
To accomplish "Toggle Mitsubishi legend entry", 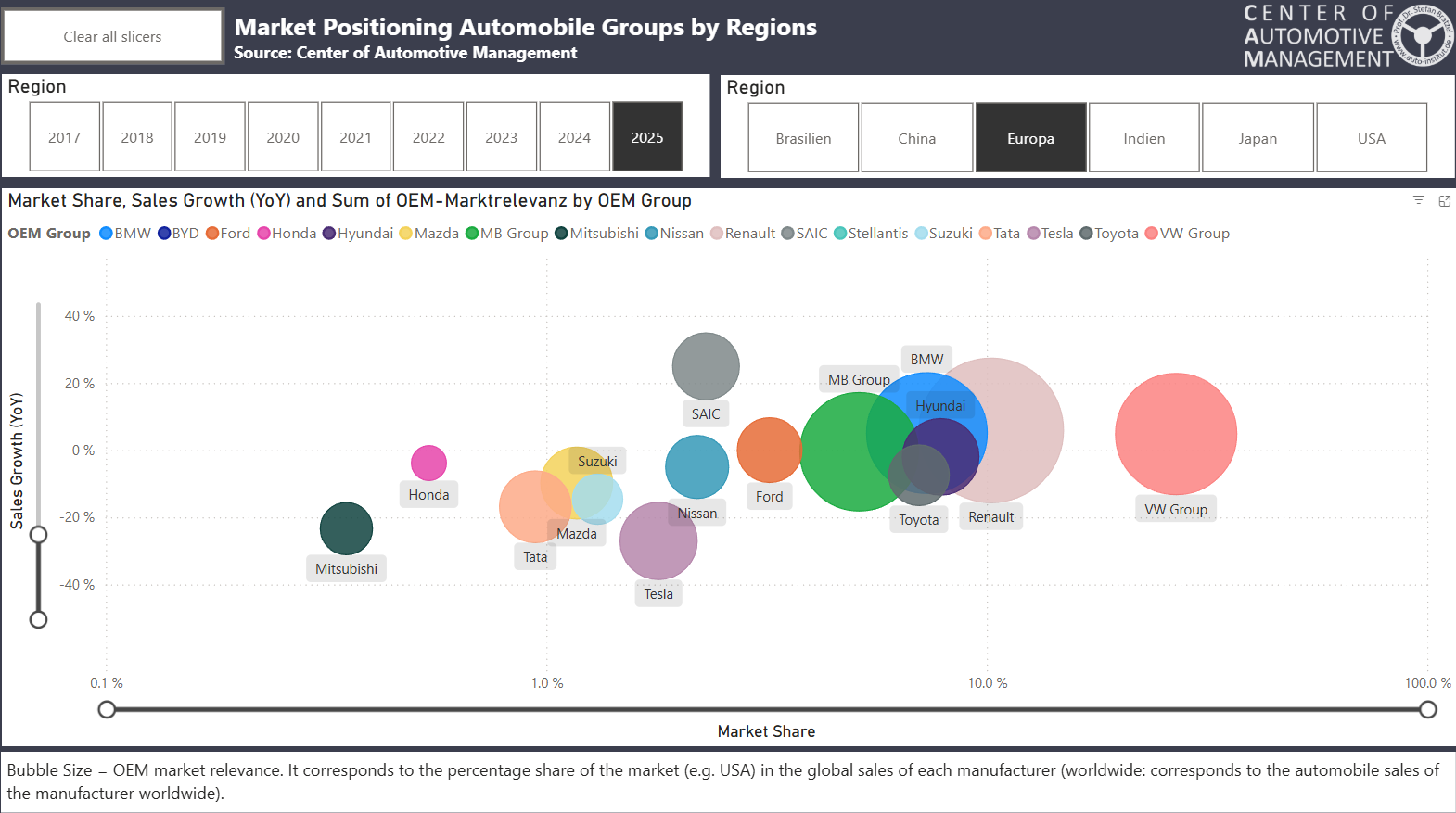I will pyautogui.click(x=597, y=234).
